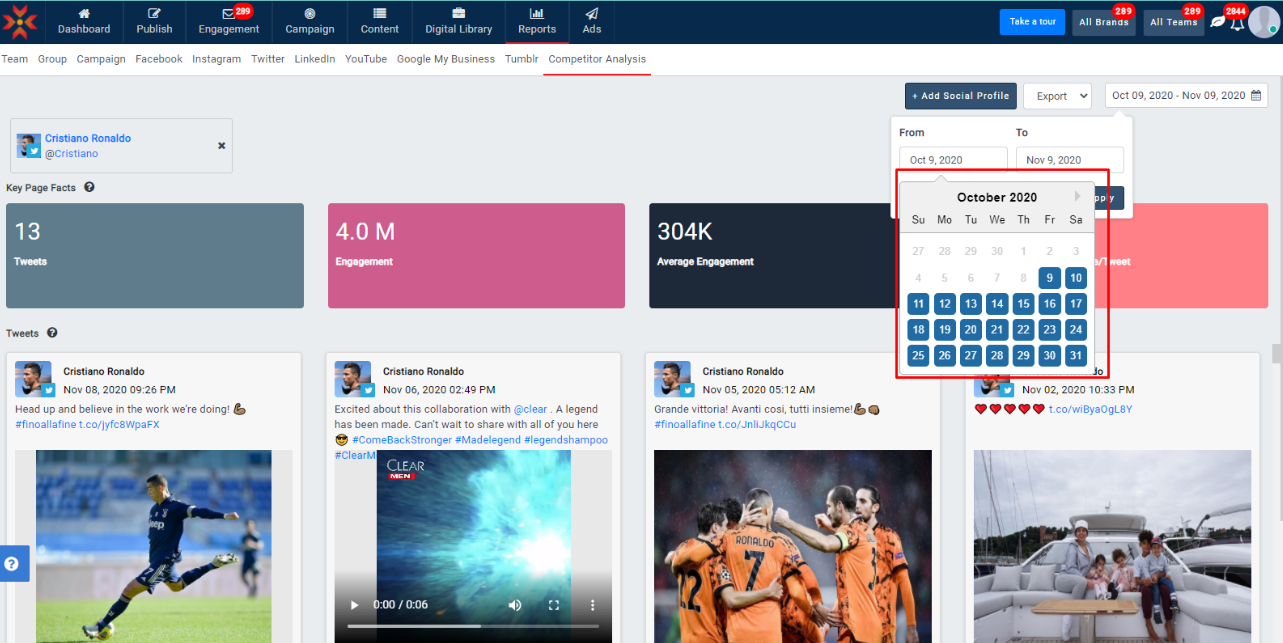Mute the video using the speaker icon

514,605
